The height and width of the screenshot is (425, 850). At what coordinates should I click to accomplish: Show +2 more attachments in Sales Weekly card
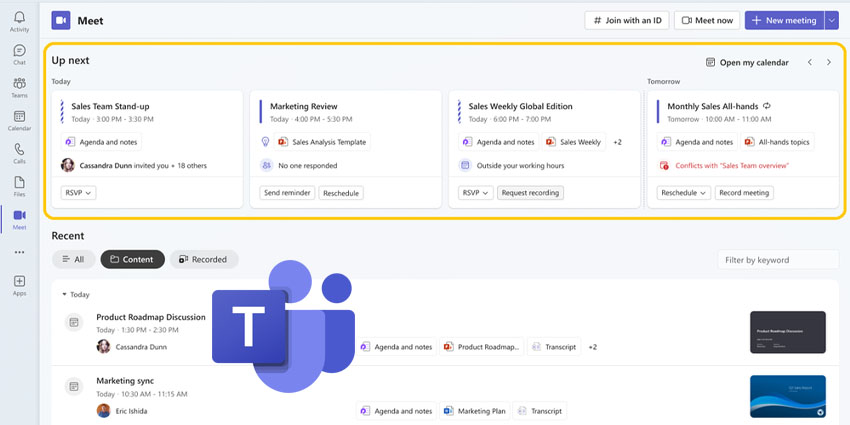617,142
